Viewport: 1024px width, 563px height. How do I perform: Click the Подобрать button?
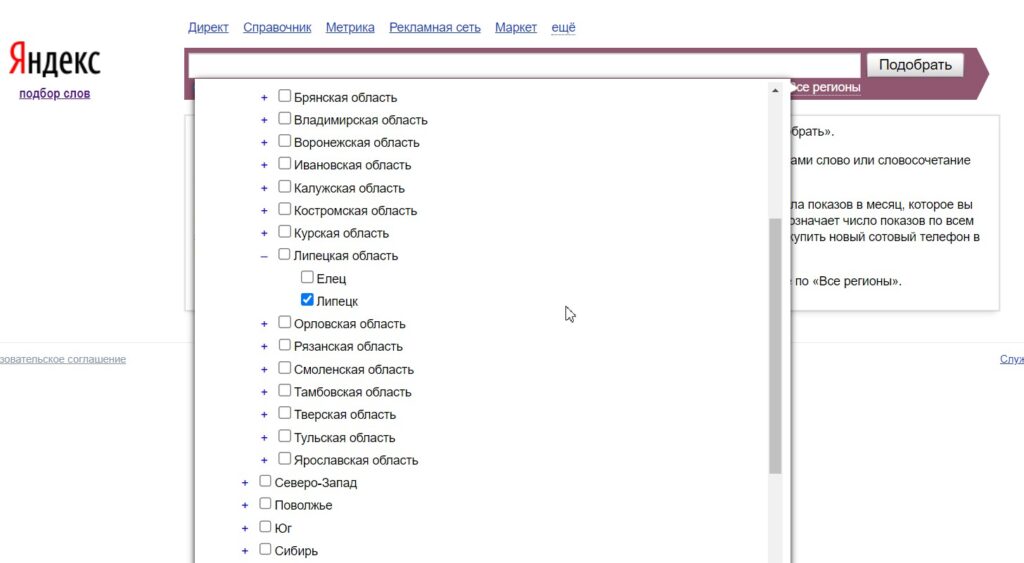click(915, 65)
